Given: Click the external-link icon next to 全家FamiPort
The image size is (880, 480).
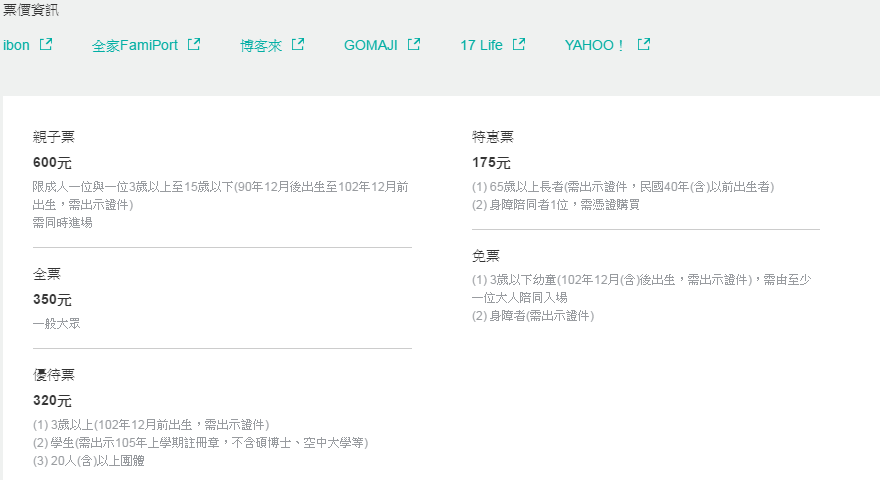Looking at the screenshot, I should click(194, 44).
